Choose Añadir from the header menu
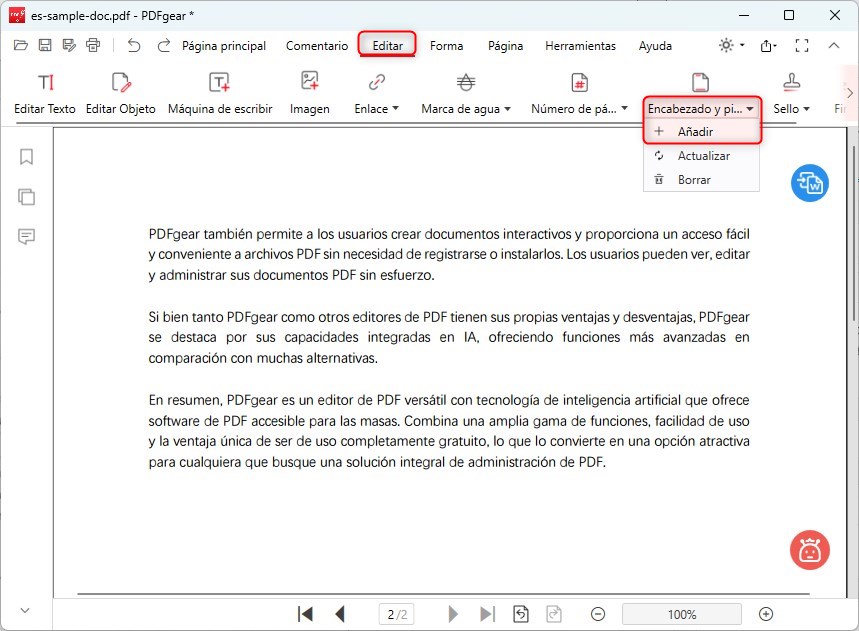The image size is (859, 631). tap(702, 131)
